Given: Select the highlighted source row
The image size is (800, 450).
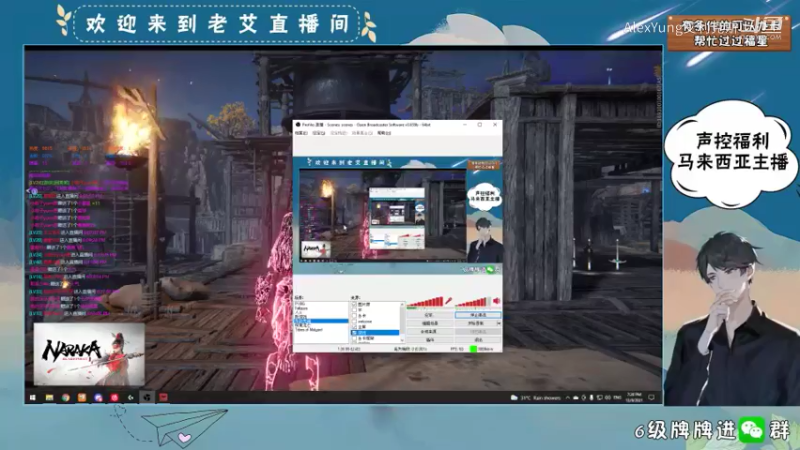Looking at the screenshot, I should coord(375,333).
